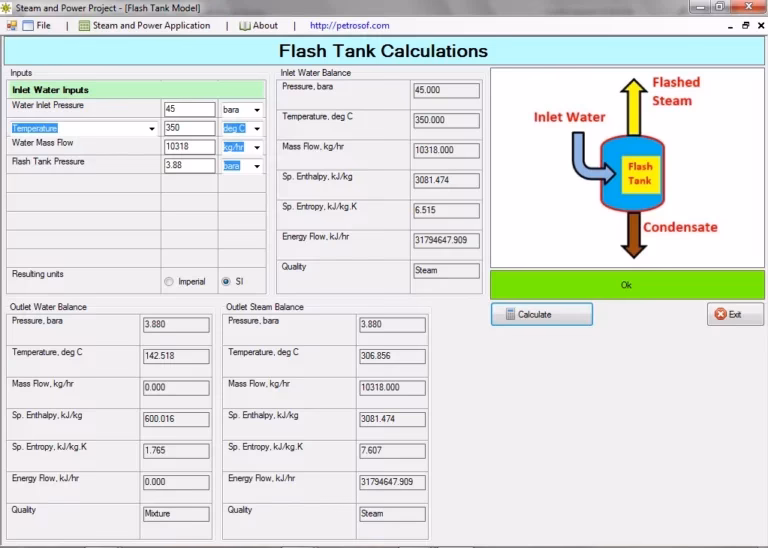This screenshot has height=548, width=768.
Task: Click inlet Mass Flow value 10318.000
Action: 446,150
